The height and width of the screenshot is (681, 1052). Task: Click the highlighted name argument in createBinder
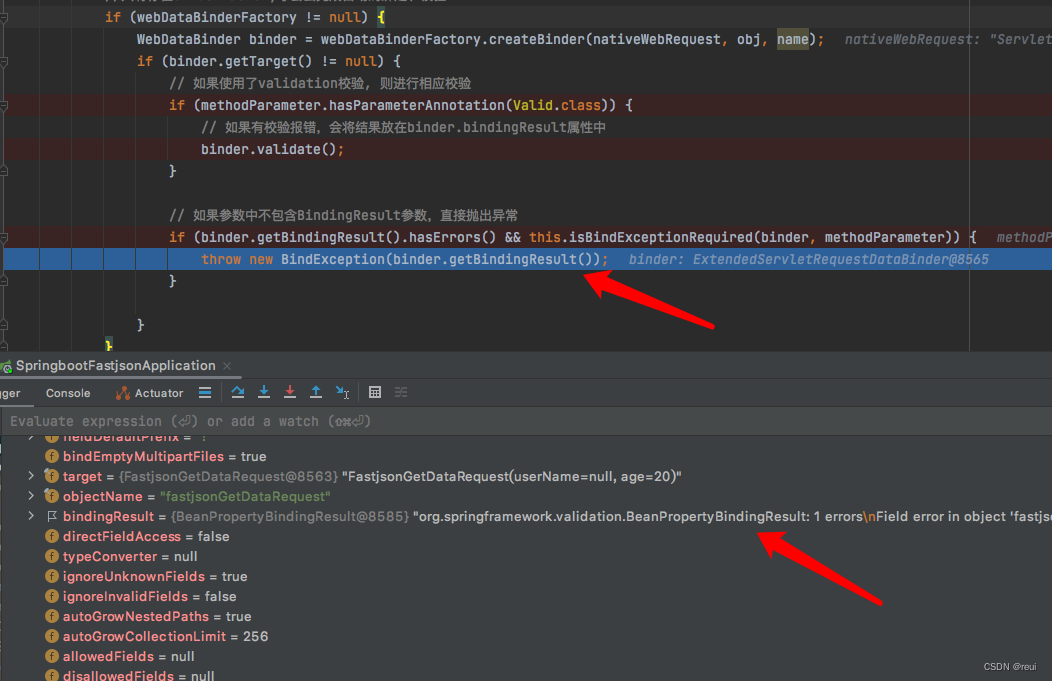point(792,40)
